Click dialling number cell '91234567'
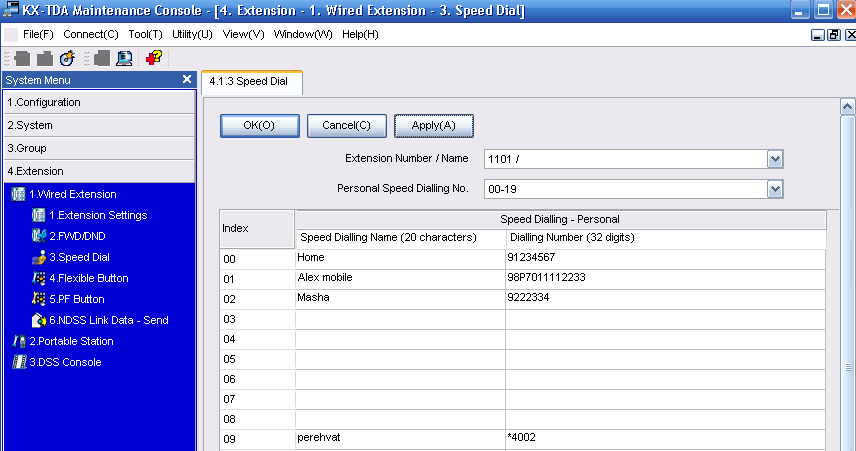Screen dimensions: 856x451 pyautogui.click(x=665, y=259)
